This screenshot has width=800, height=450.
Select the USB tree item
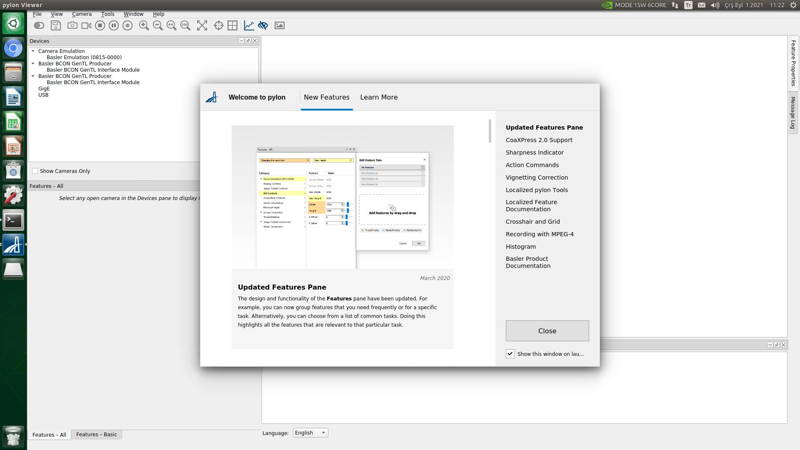(43, 95)
